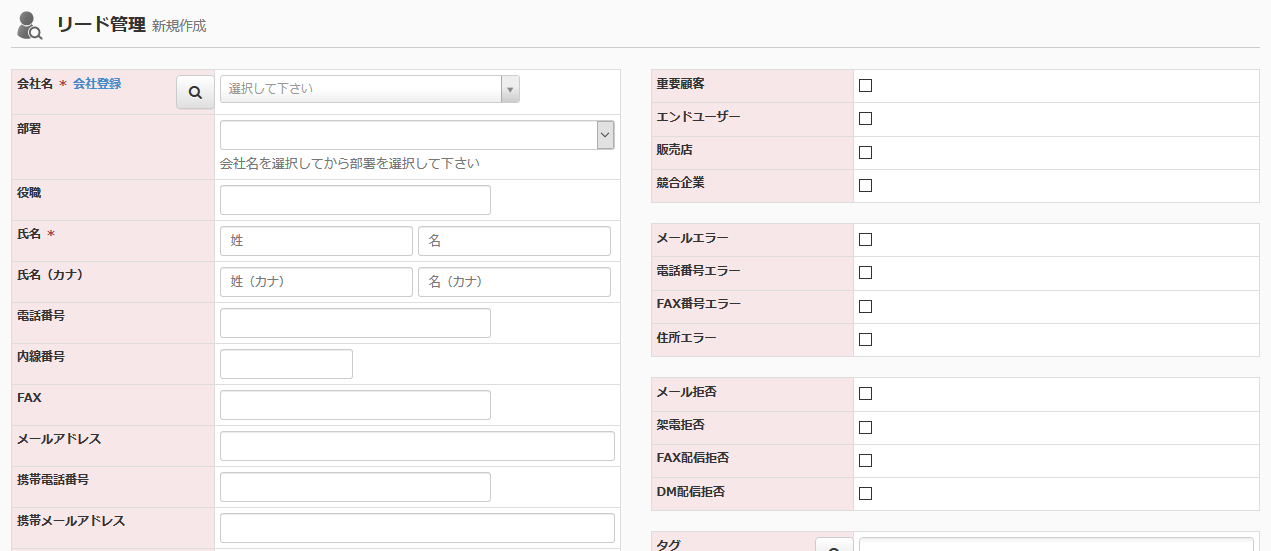Check the 重要顧客 checkbox

click(x=866, y=86)
